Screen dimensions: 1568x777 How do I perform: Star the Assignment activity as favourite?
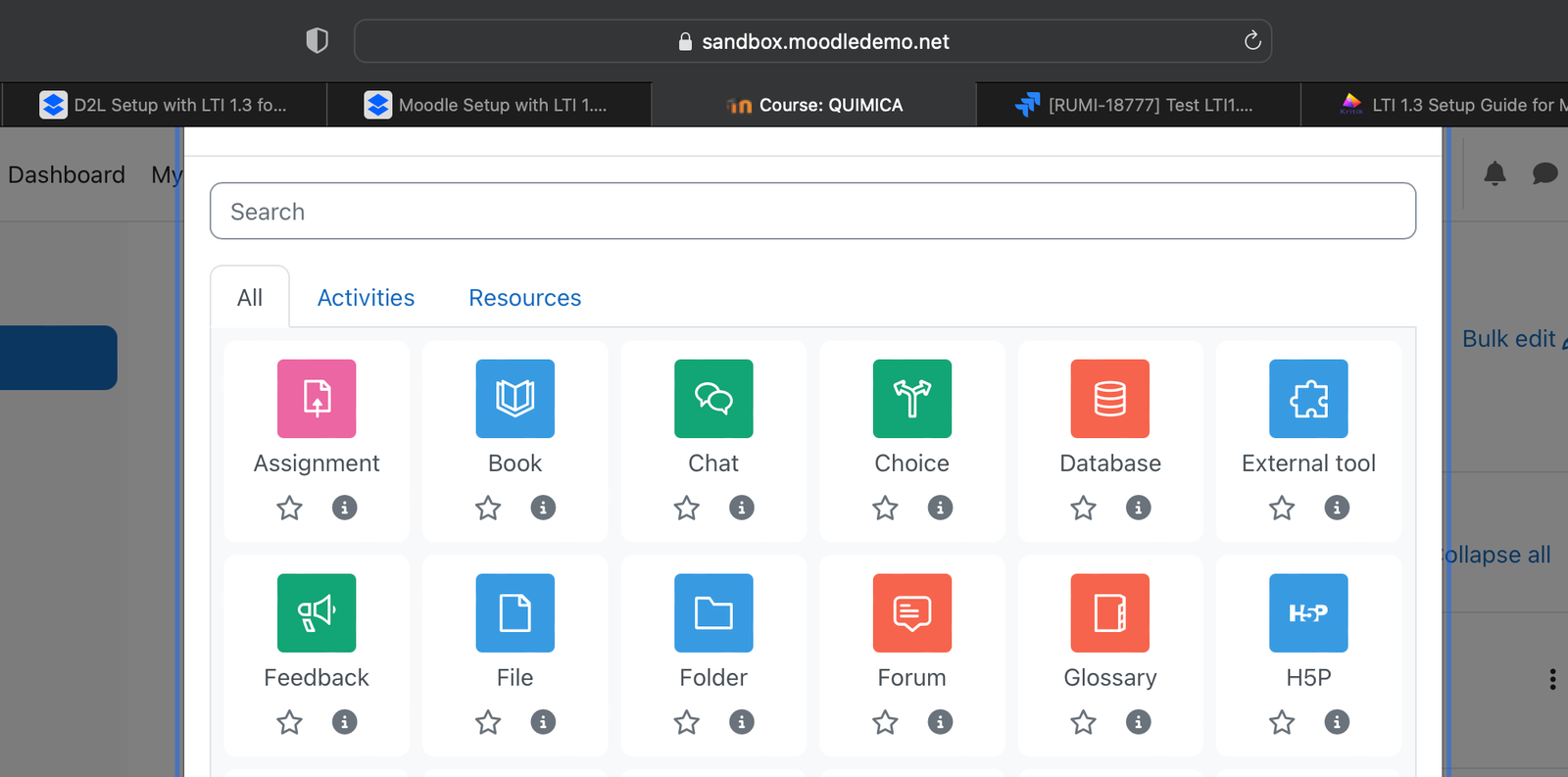tap(289, 508)
